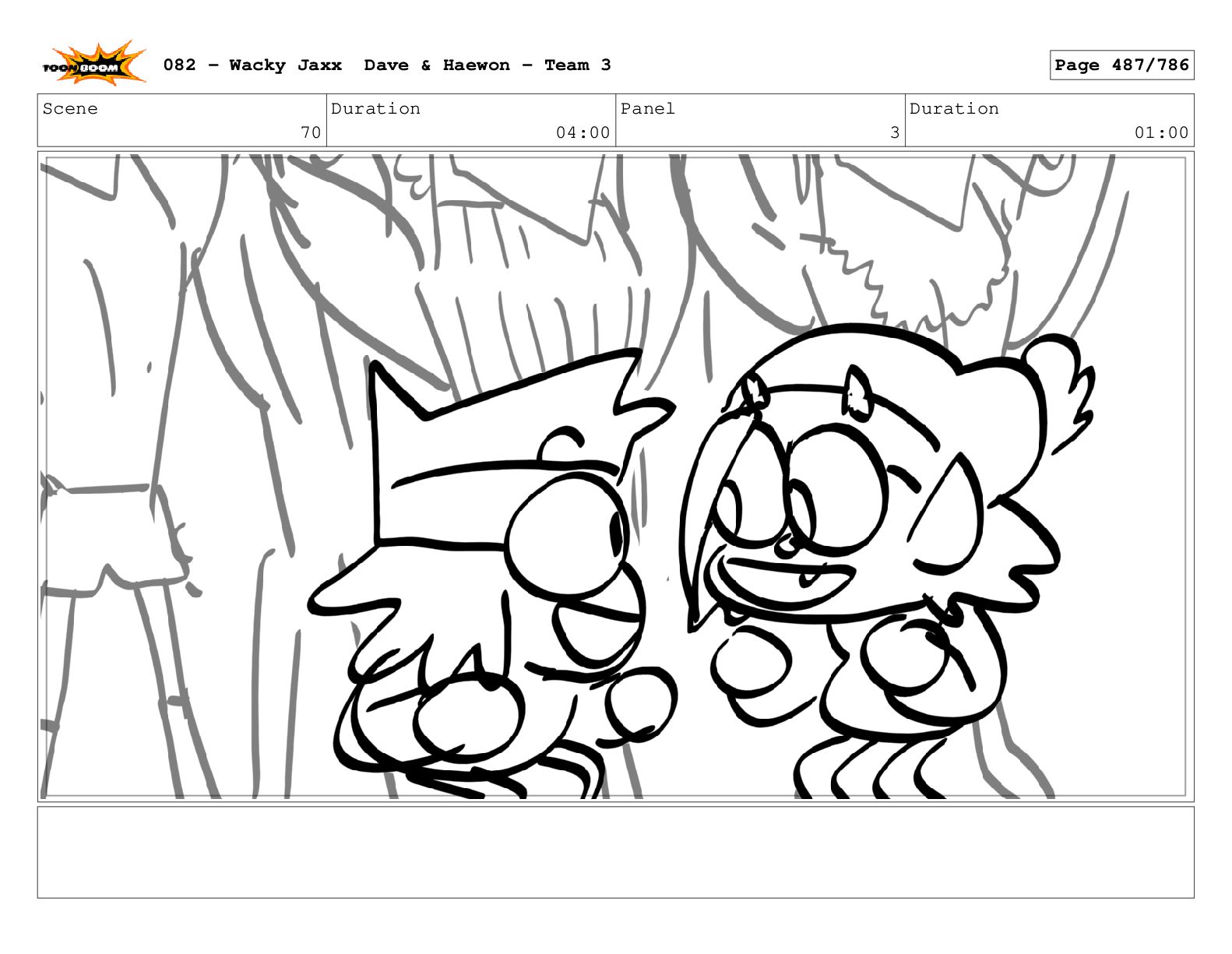Click the 'Page 487/786' box
This screenshot has height=954, width=1232.
point(1121,65)
